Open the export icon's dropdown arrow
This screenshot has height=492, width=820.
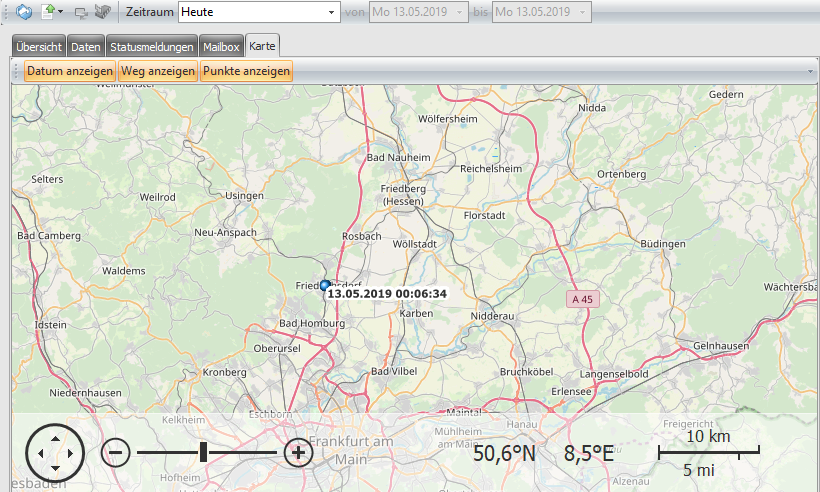[x=61, y=12]
